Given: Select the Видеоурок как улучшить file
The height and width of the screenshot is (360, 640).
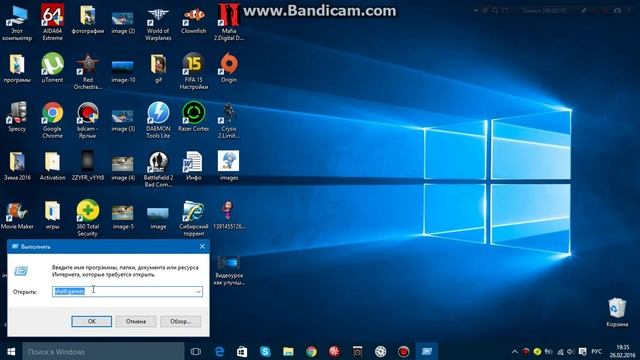Looking at the screenshot, I should [229, 271].
